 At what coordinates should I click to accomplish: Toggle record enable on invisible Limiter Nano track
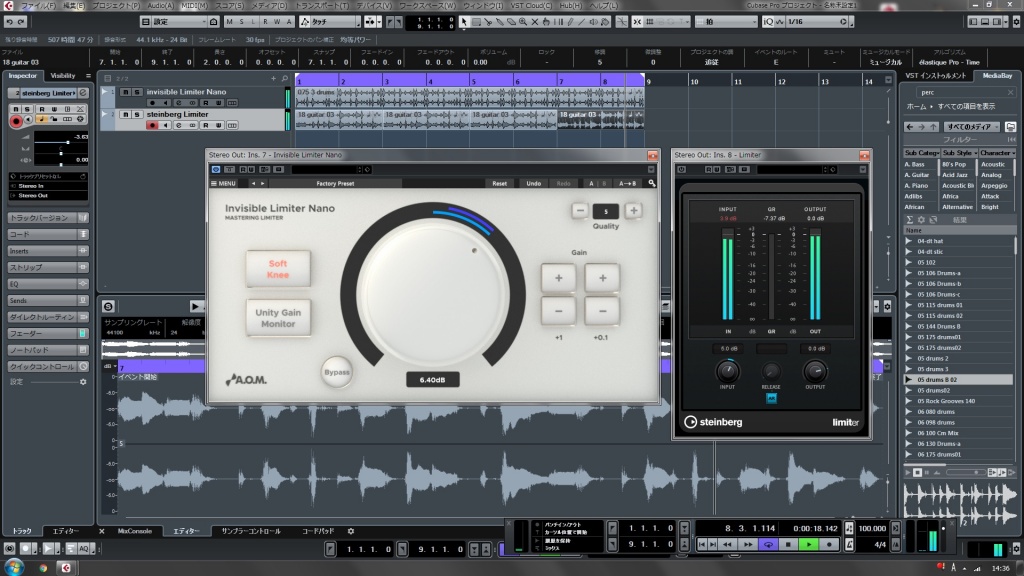coord(153,103)
